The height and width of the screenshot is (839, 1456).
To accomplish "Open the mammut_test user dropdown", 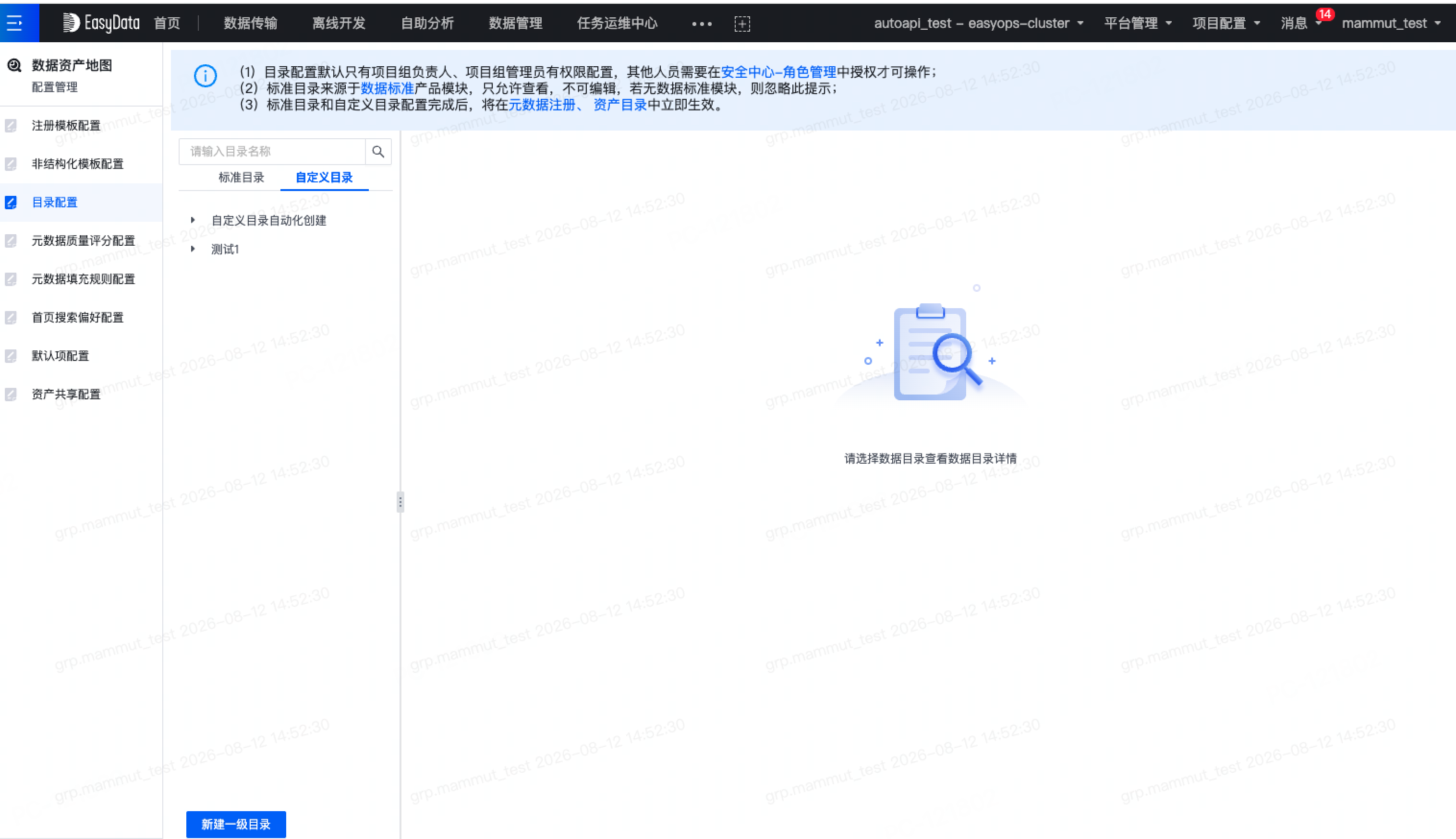I will click(x=1391, y=23).
